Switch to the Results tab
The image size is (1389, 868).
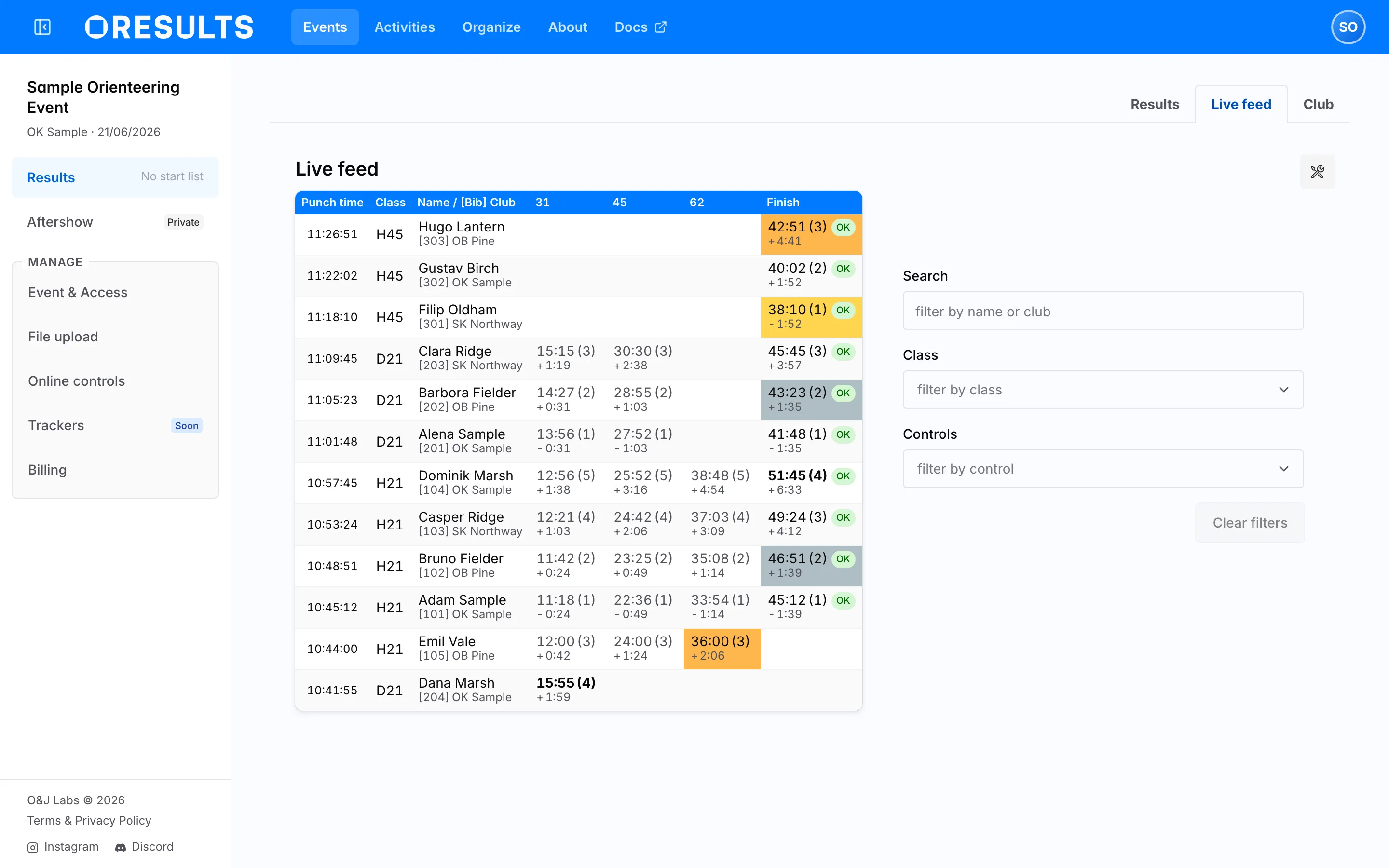(1154, 105)
